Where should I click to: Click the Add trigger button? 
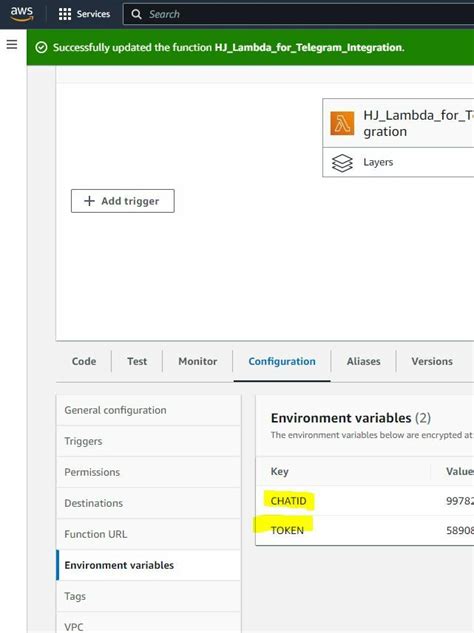point(123,201)
